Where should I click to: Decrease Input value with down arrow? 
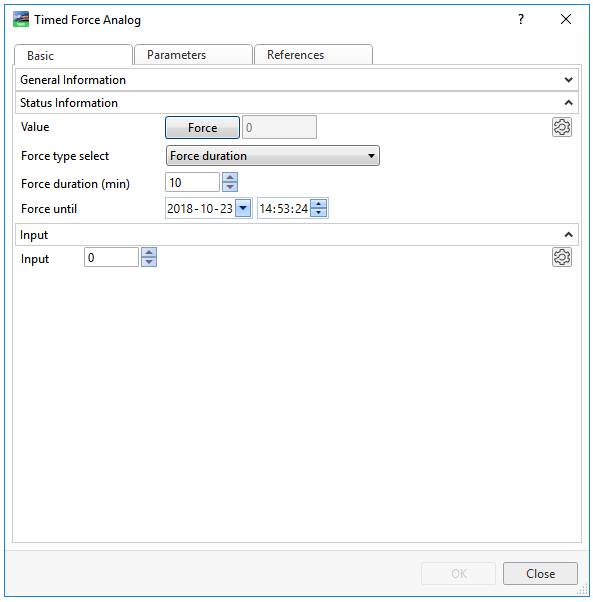[x=149, y=262]
